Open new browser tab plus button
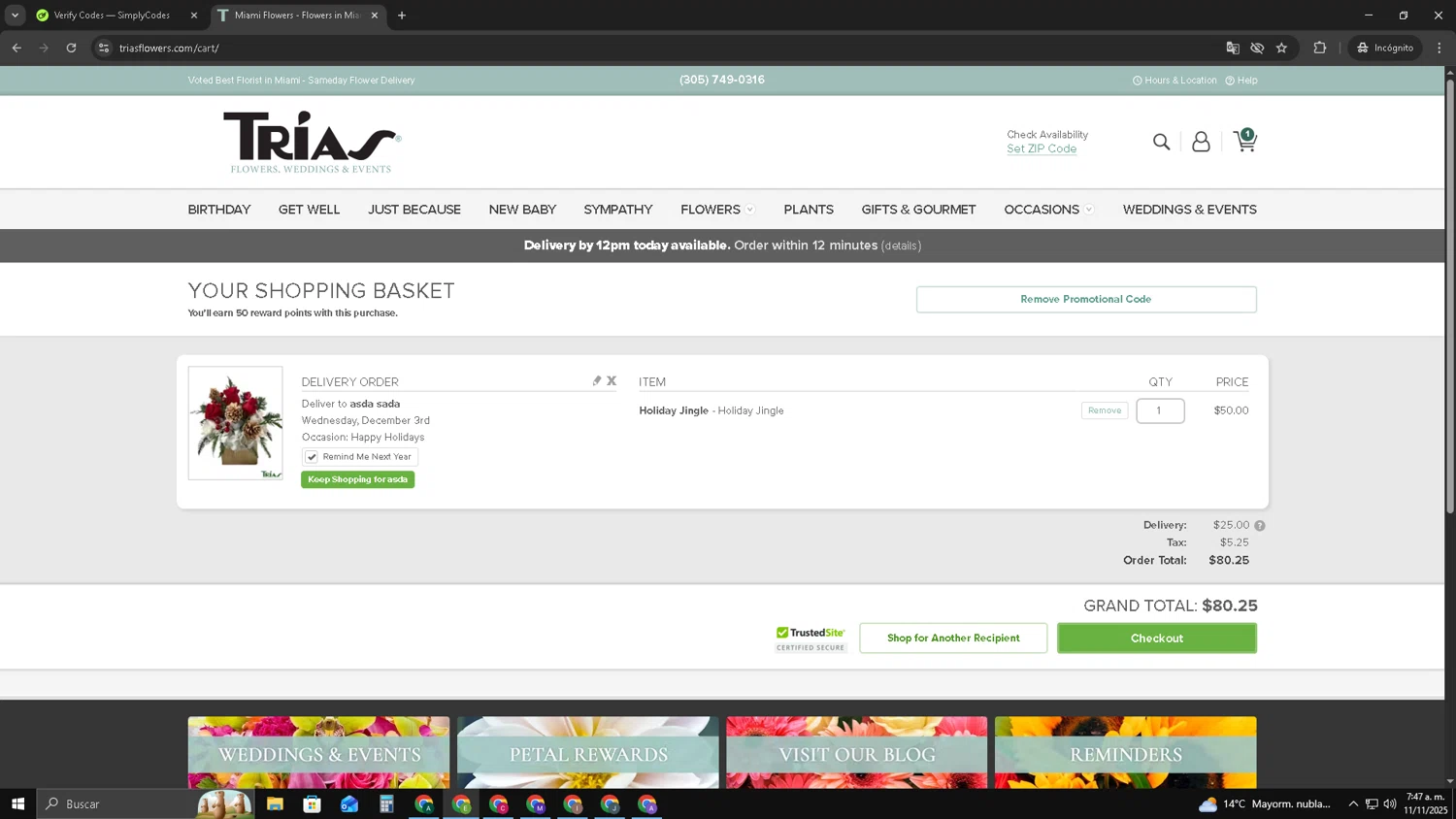The height and width of the screenshot is (819, 1456). coord(402,16)
